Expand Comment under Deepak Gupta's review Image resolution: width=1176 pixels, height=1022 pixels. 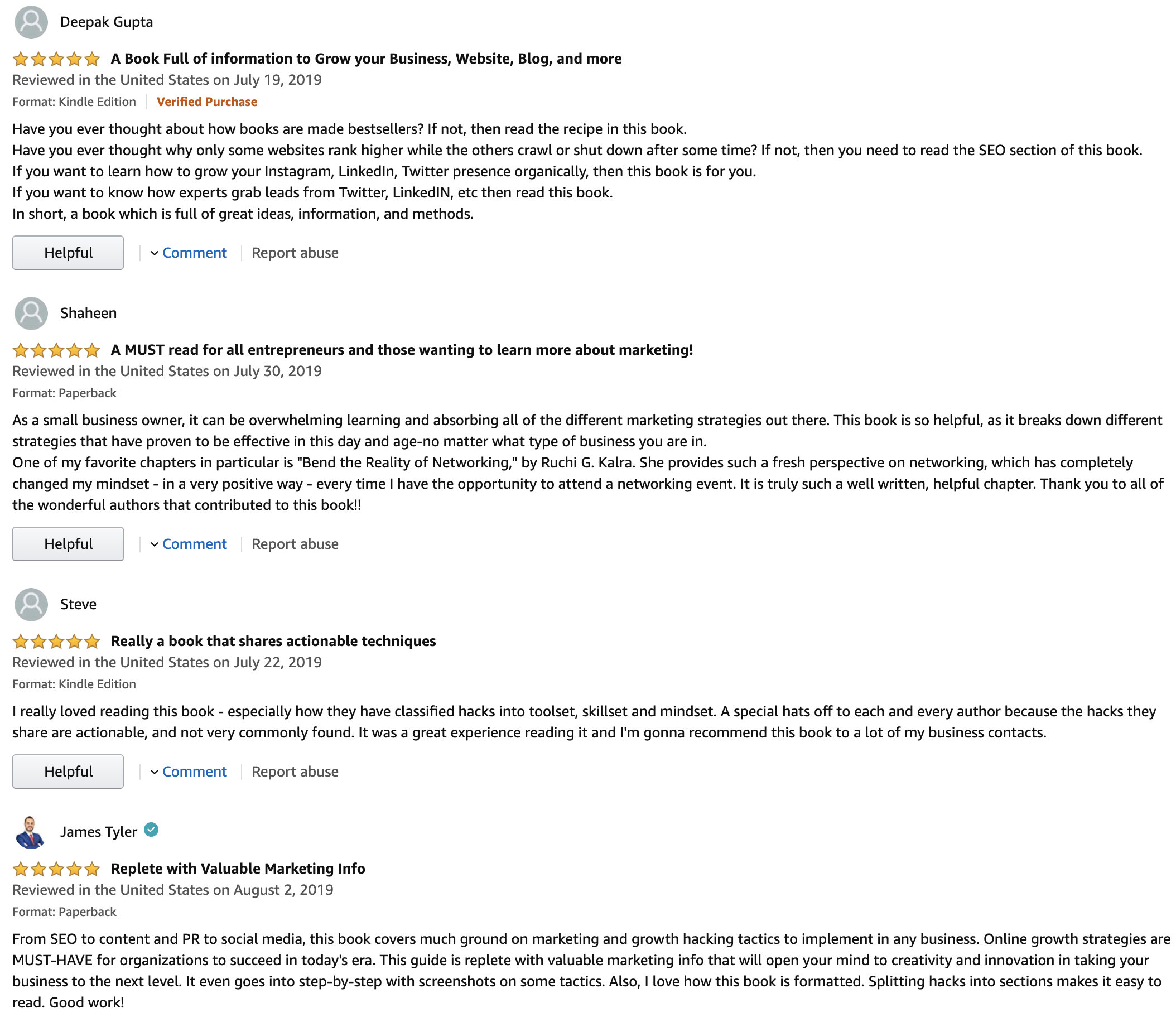189,253
